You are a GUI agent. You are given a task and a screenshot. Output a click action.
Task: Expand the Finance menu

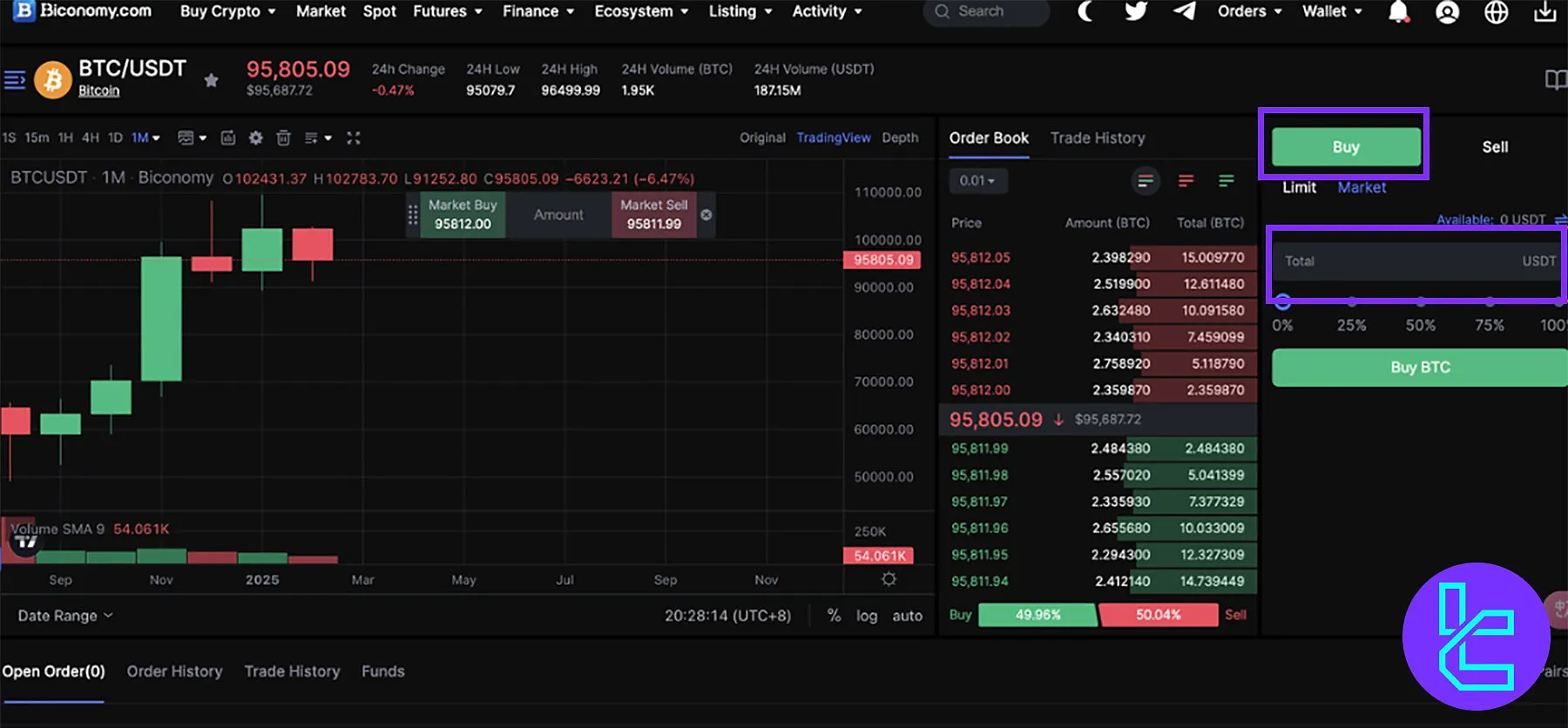tap(538, 11)
